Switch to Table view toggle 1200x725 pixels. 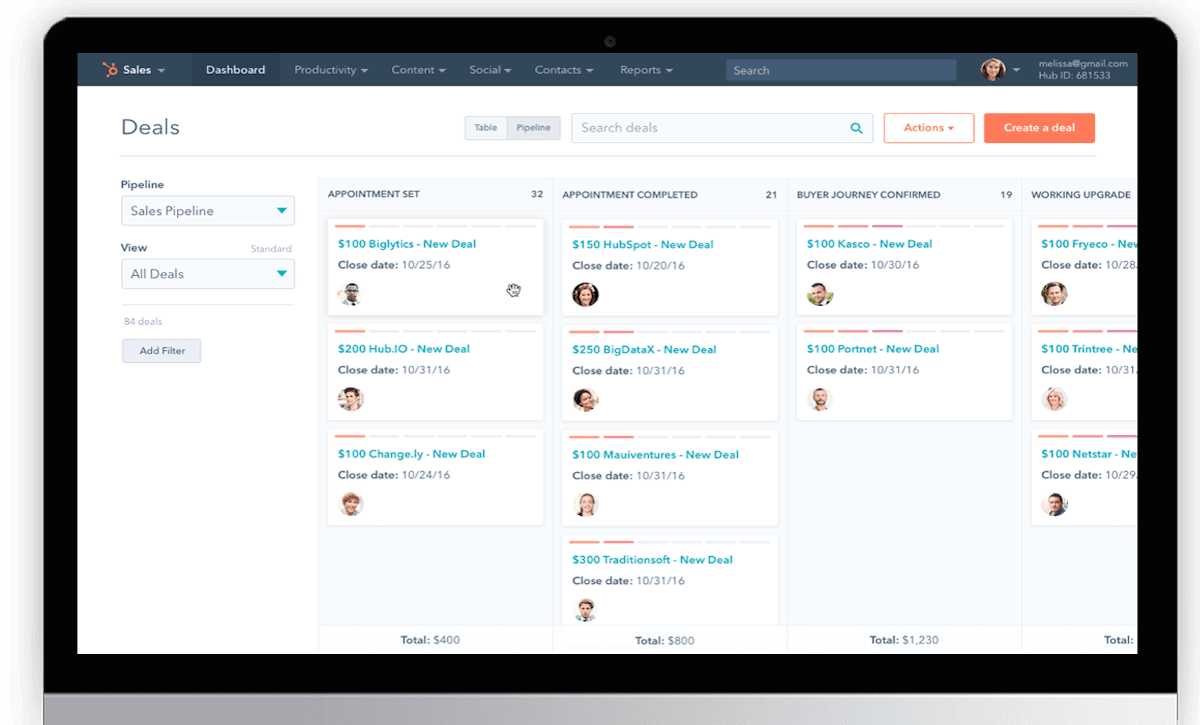point(485,128)
